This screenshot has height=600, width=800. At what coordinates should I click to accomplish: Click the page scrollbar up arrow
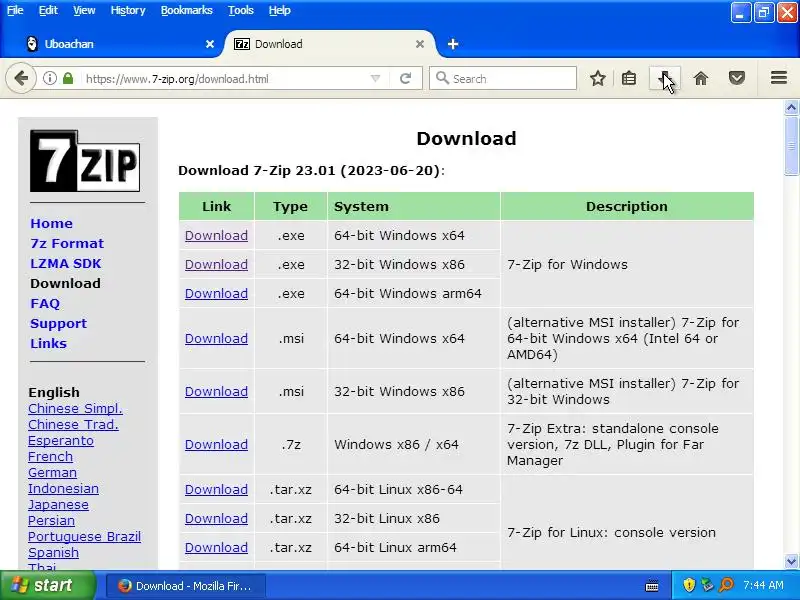[791, 108]
